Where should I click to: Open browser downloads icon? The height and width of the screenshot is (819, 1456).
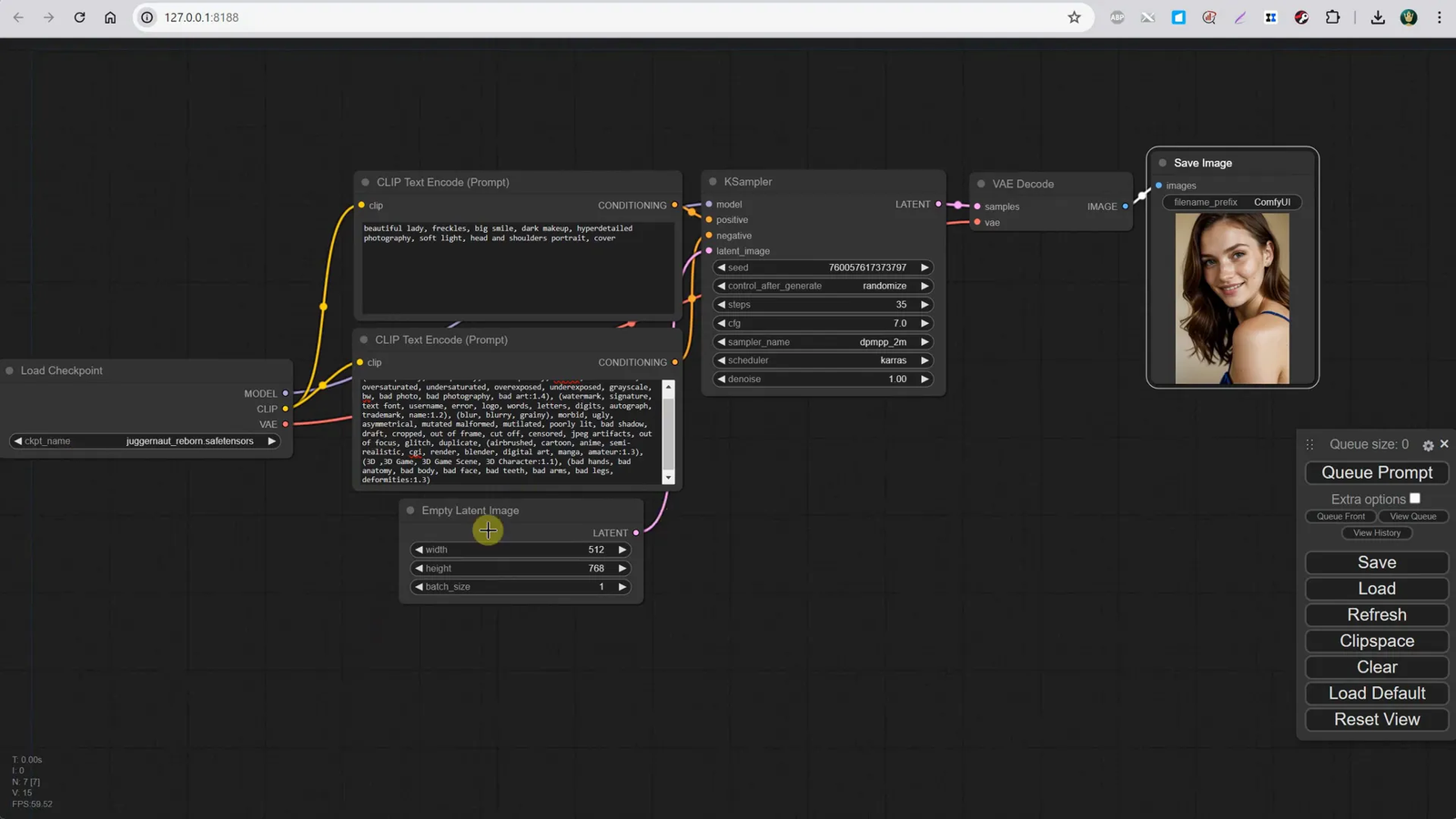coord(1378,17)
